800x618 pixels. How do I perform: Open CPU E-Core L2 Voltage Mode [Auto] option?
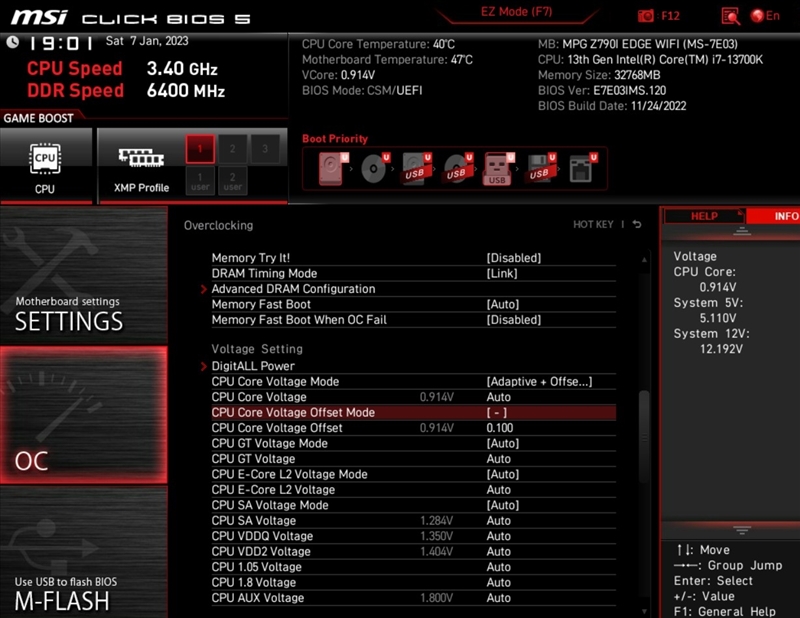(413, 474)
